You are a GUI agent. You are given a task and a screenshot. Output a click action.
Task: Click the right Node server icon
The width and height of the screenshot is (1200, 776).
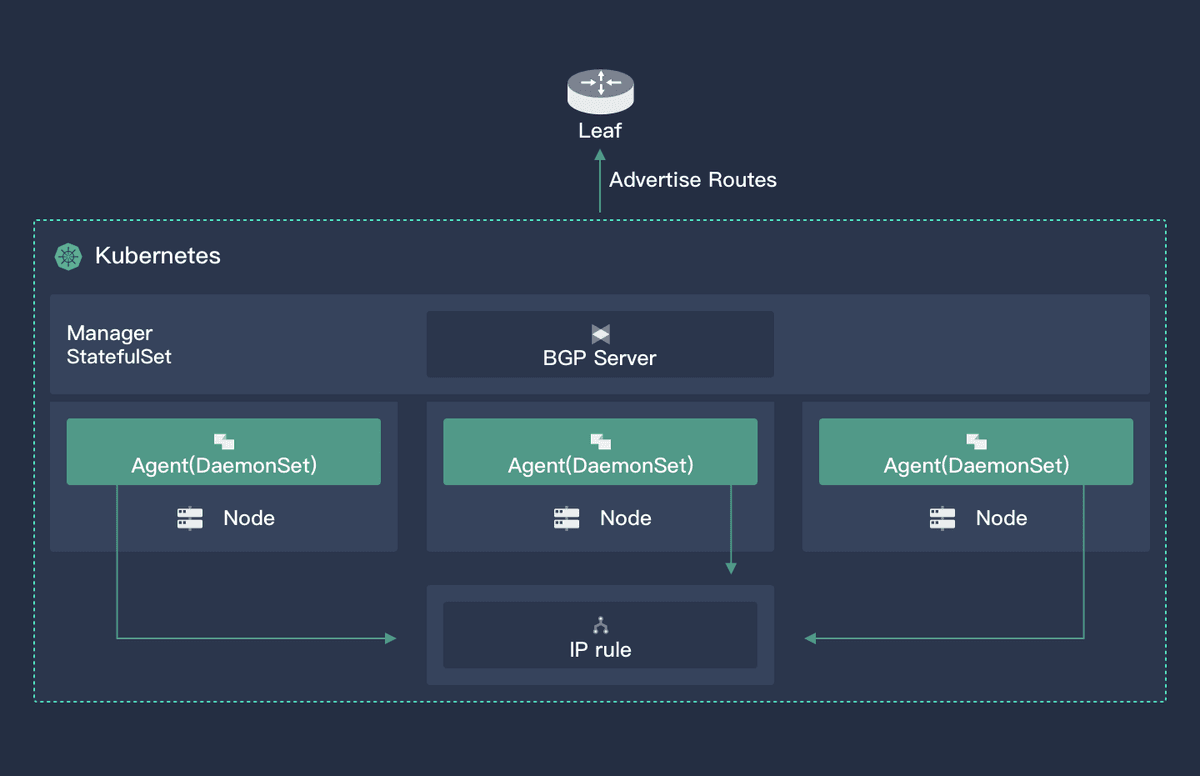(942, 518)
